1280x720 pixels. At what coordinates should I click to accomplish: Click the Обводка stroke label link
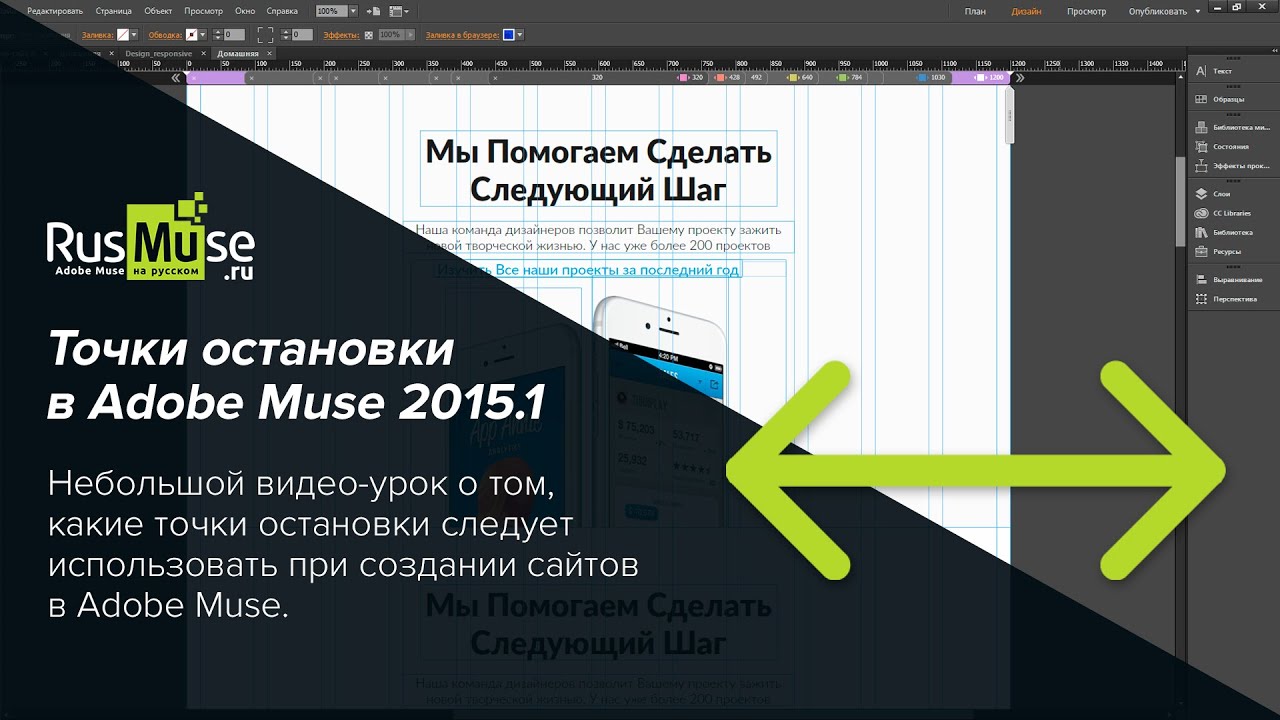pos(165,35)
